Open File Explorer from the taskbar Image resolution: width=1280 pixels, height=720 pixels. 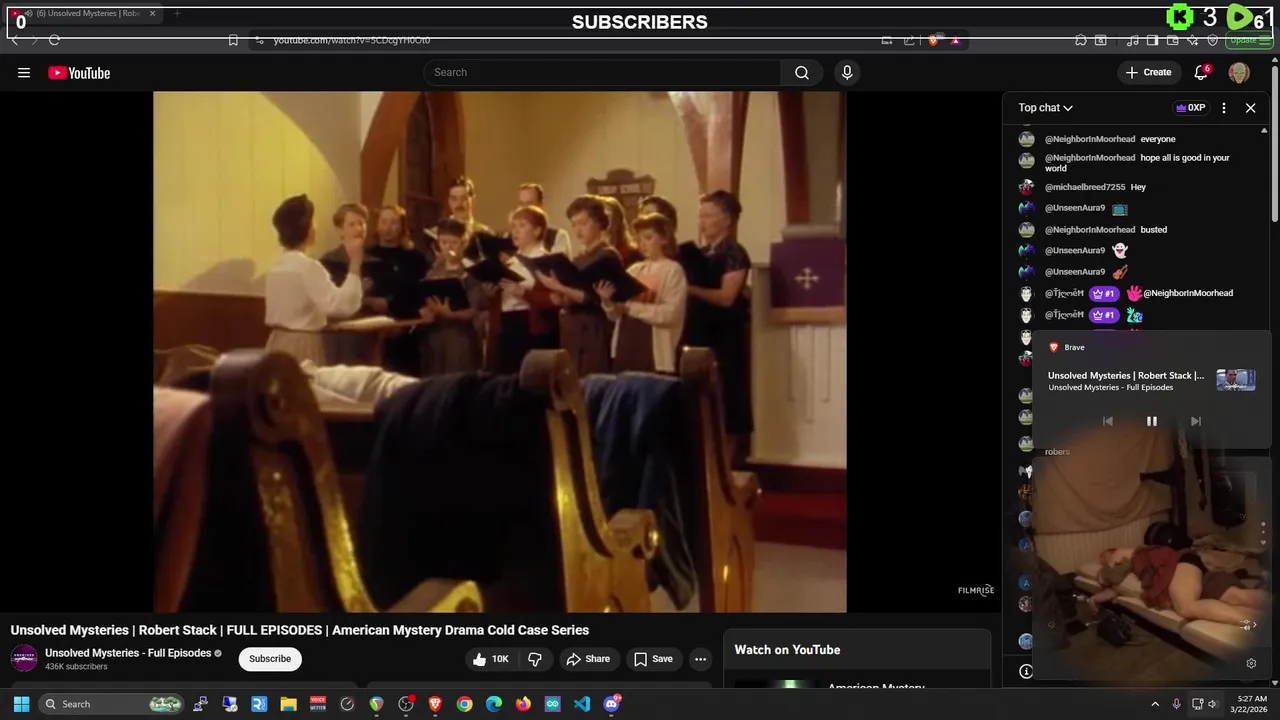288,704
